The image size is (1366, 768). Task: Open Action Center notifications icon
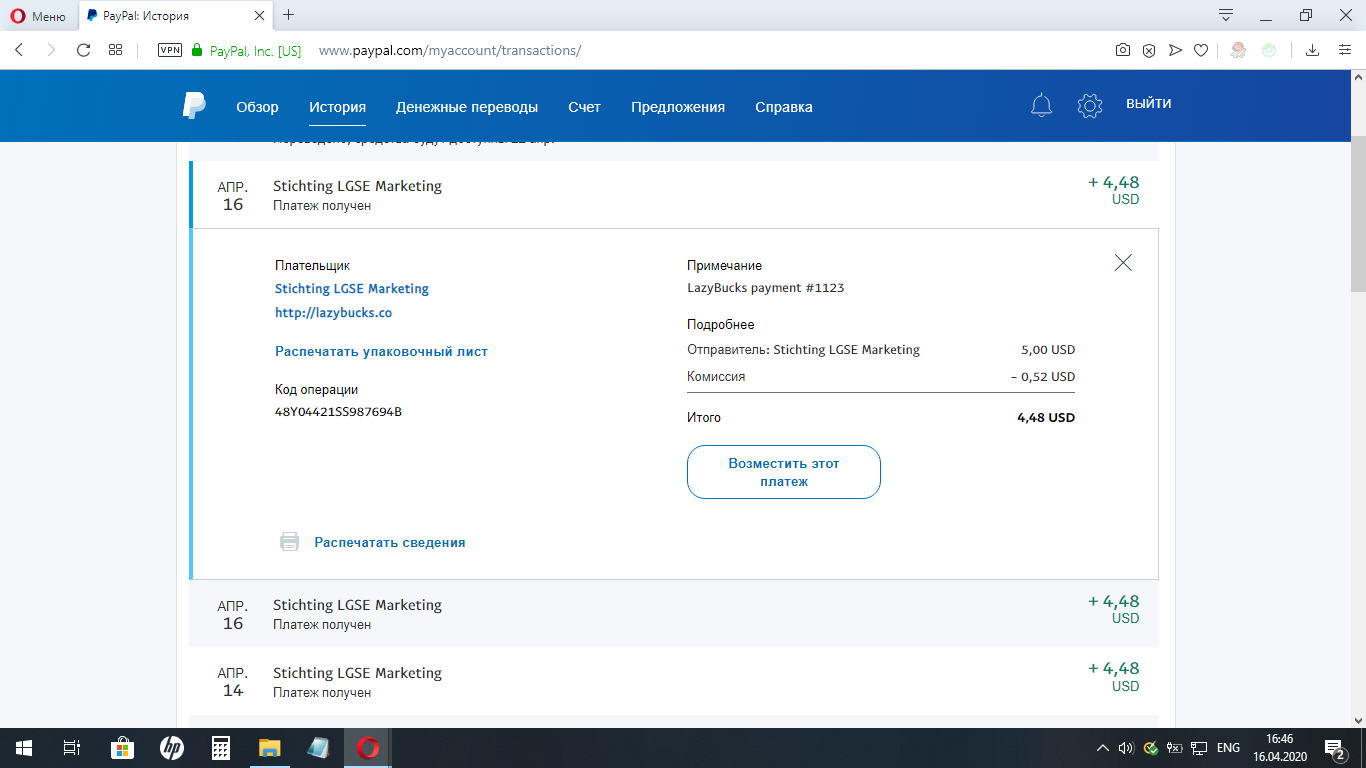1335,748
